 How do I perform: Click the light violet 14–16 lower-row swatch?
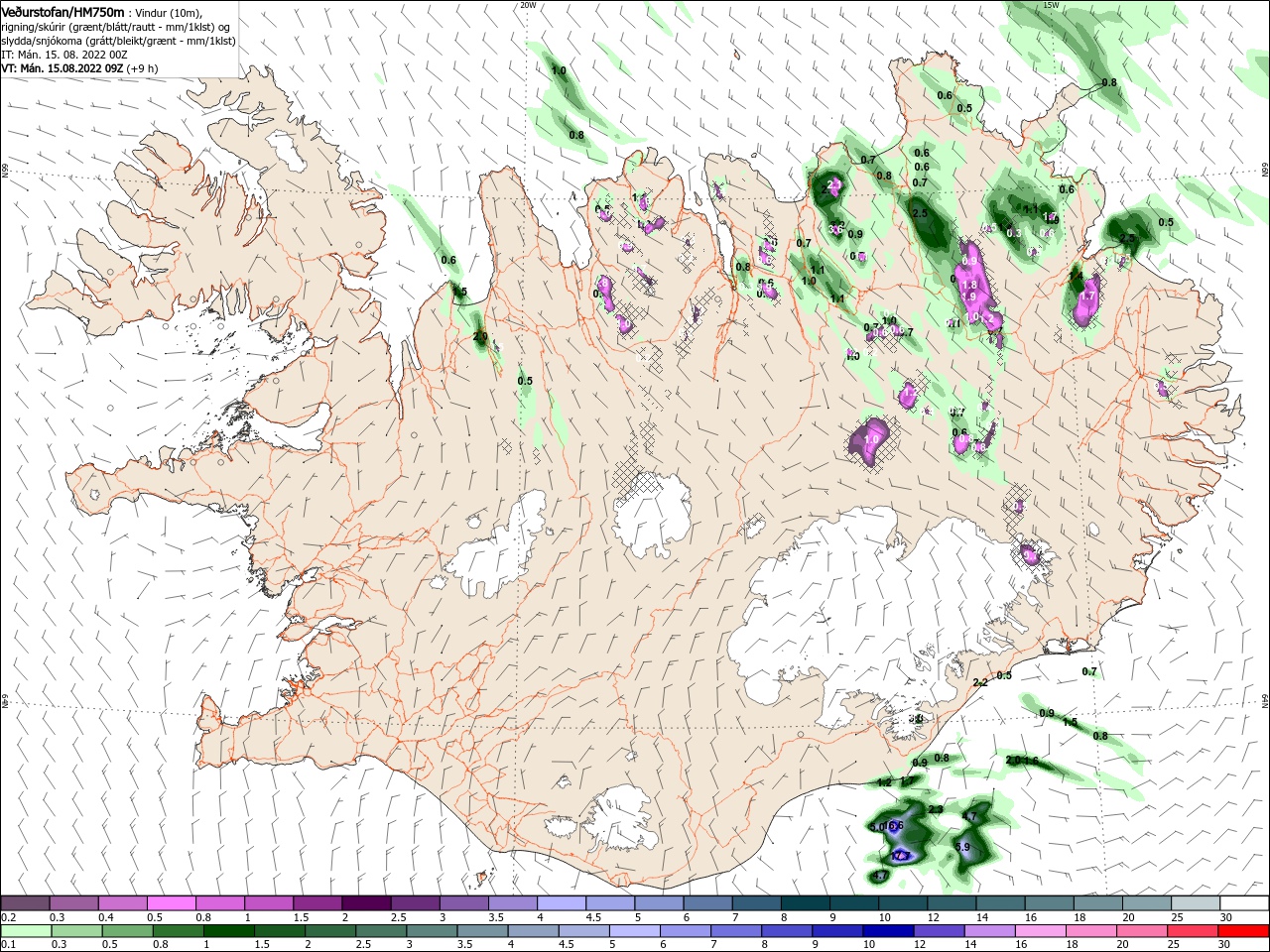pos(989,931)
